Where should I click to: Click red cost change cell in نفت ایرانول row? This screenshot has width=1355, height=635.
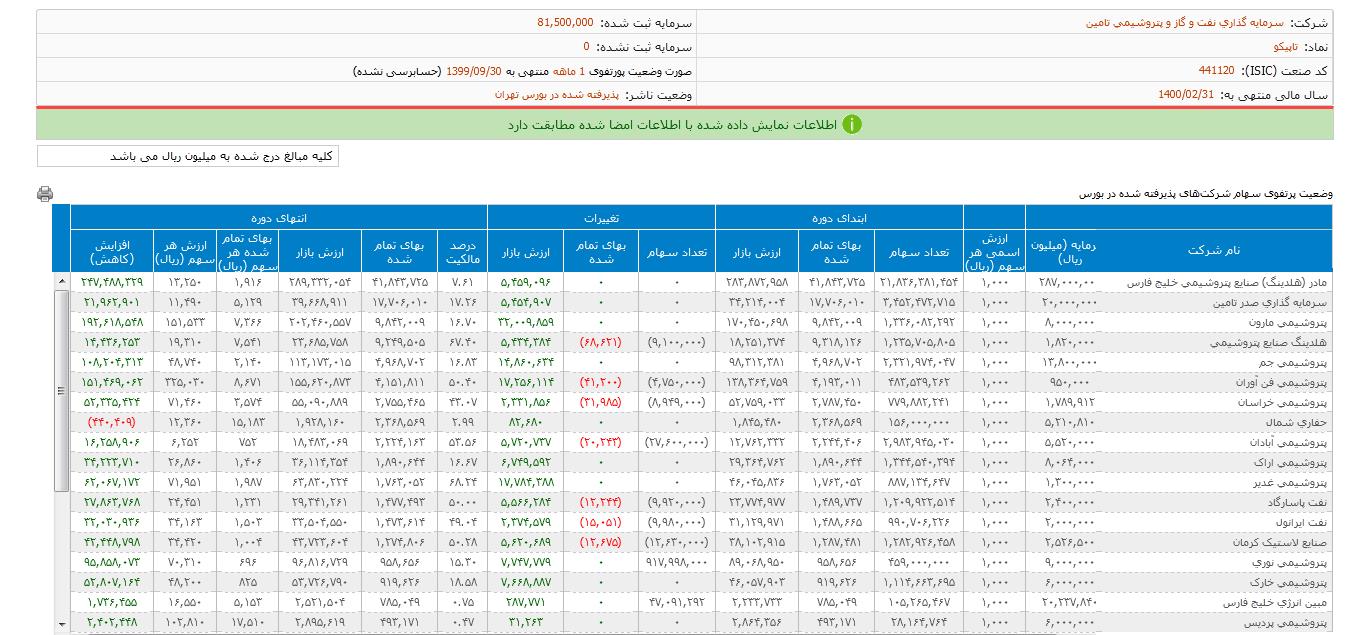tap(601, 522)
